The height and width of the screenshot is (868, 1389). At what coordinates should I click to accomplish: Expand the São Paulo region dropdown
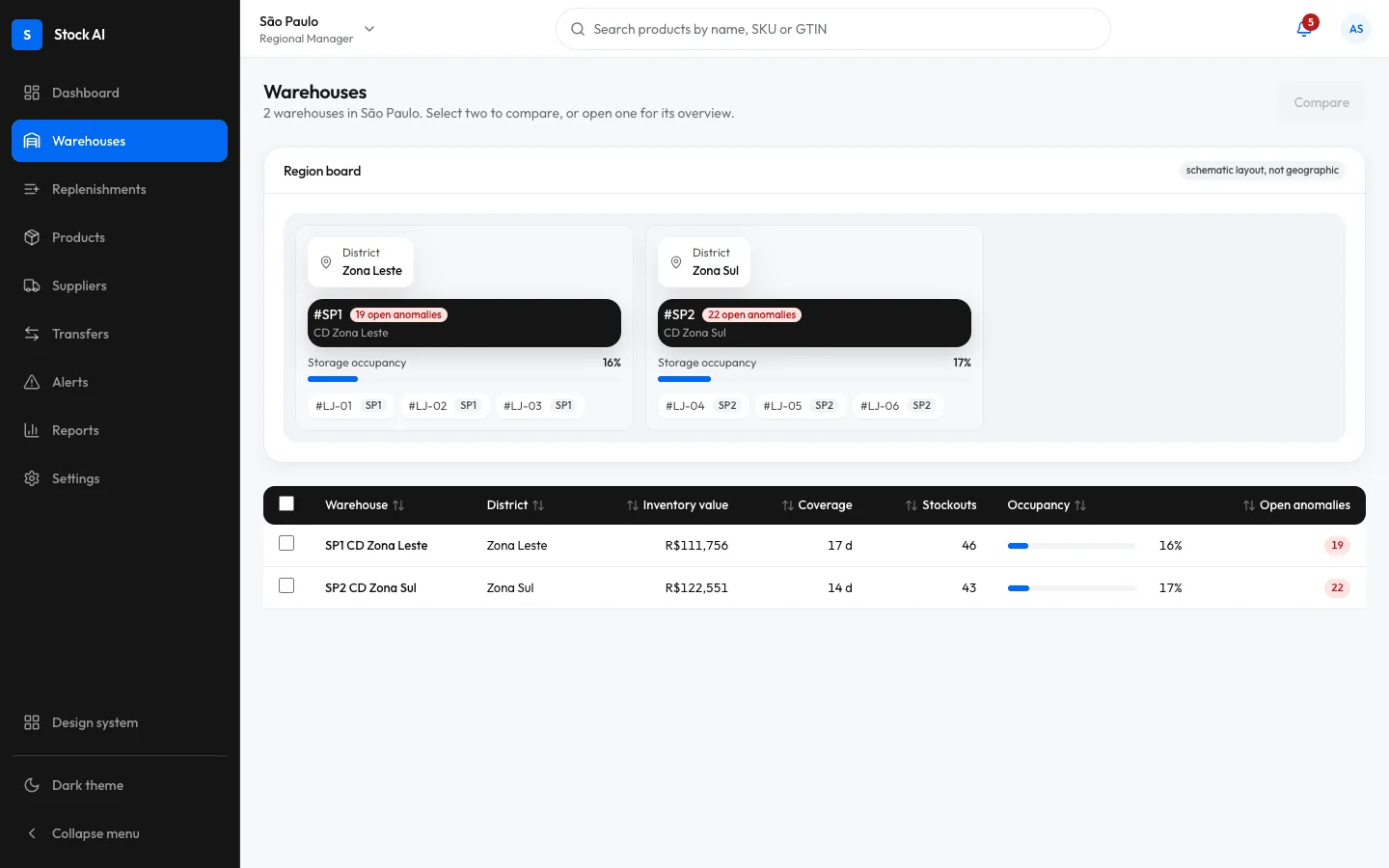(x=317, y=29)
